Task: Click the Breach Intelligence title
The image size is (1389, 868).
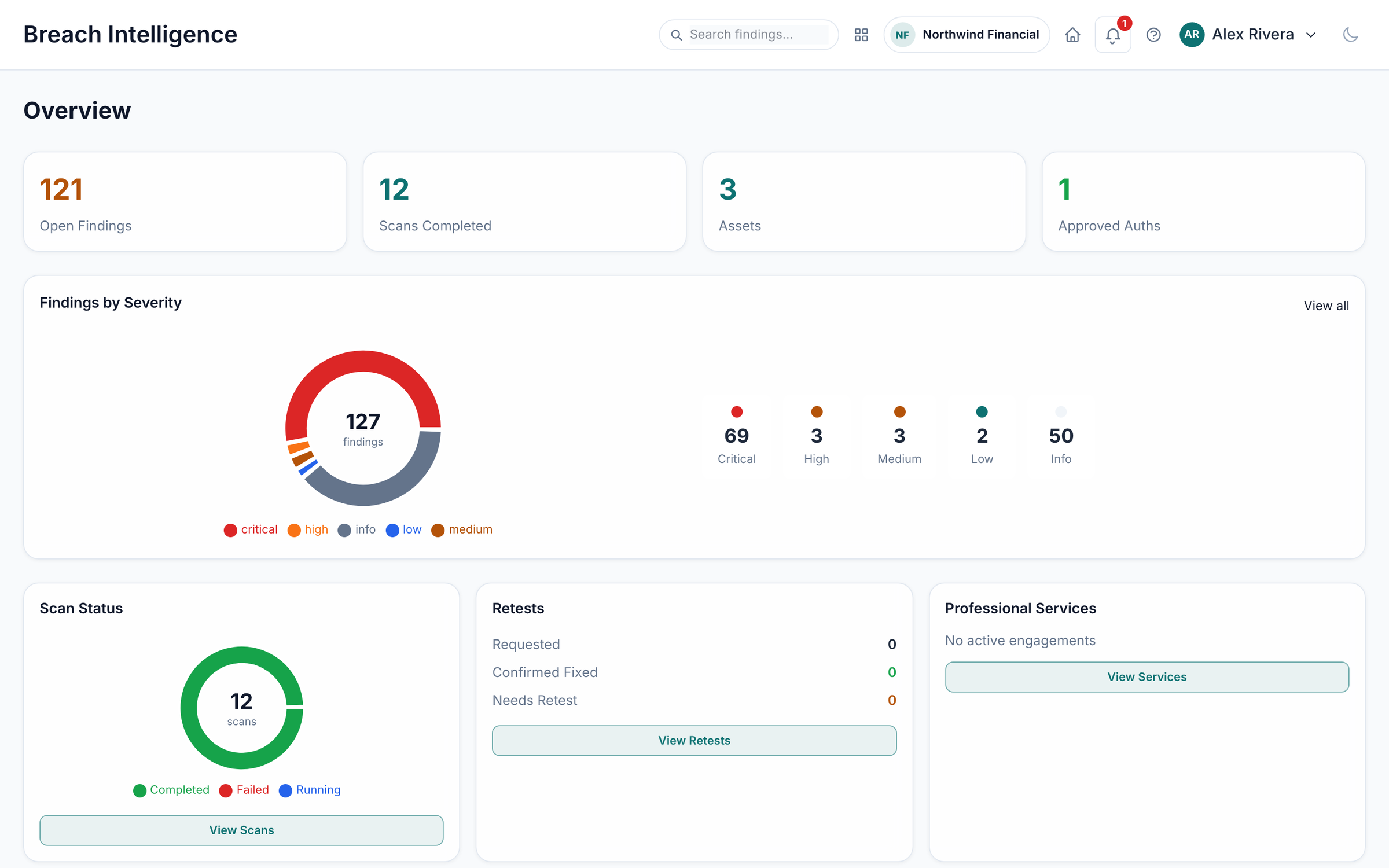Action: 130,35
